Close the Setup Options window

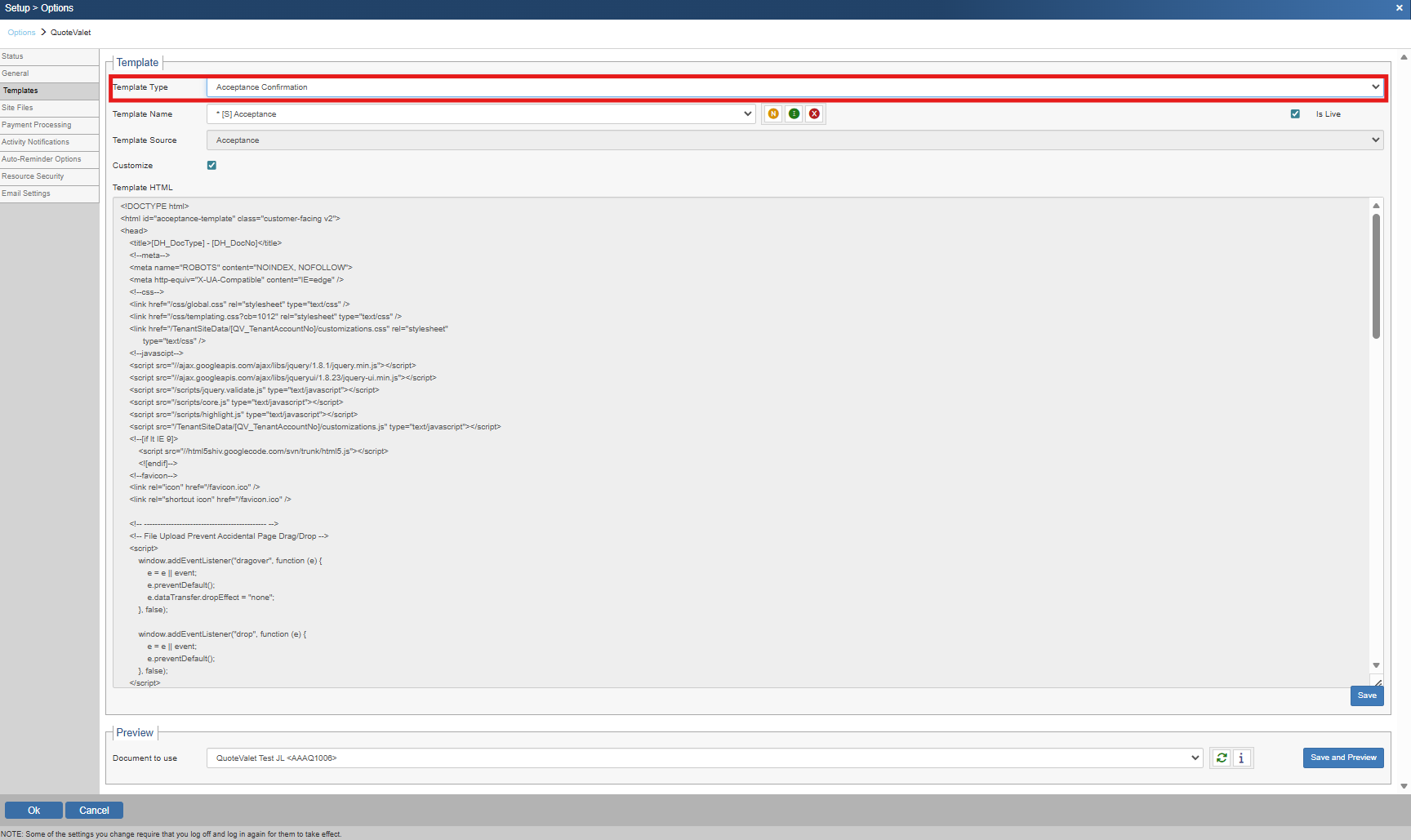[x=1399, y=8]
